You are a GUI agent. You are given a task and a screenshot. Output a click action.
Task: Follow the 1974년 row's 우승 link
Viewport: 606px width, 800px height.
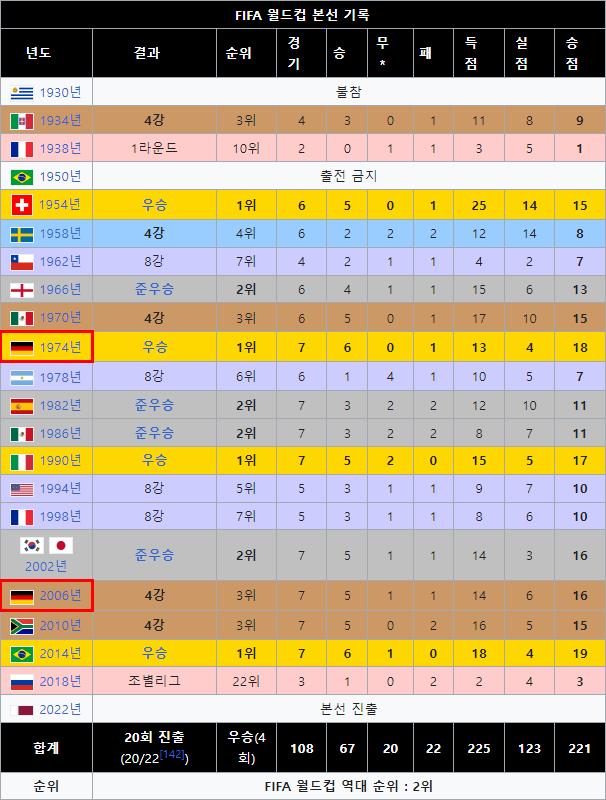point(155,347)
